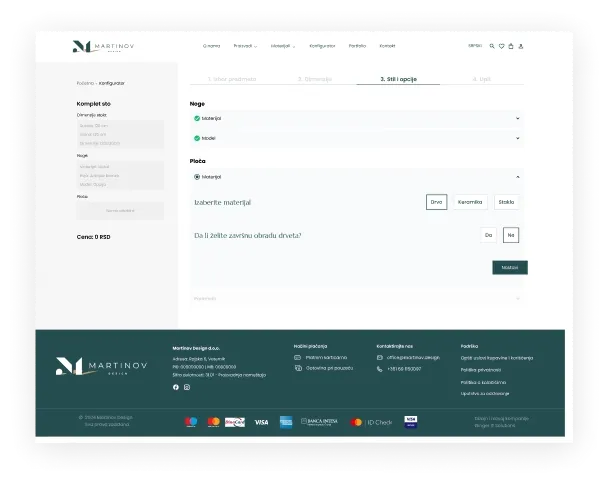Open the search icon in header
Image resolution: width=609 pixels, height=483 pixels.
[492, 46]
